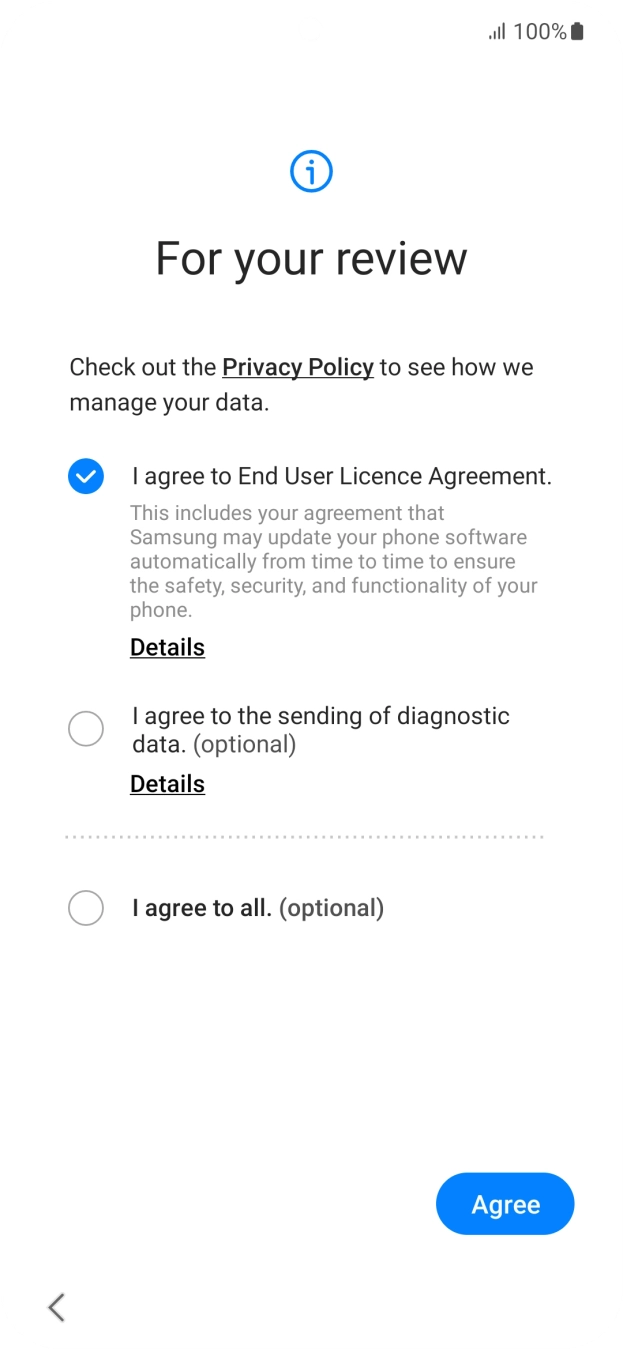Image resolution: width=623 pixels, height=1349 pixels.
Task: Open Details under diagnostic data option
Action: 167,784
